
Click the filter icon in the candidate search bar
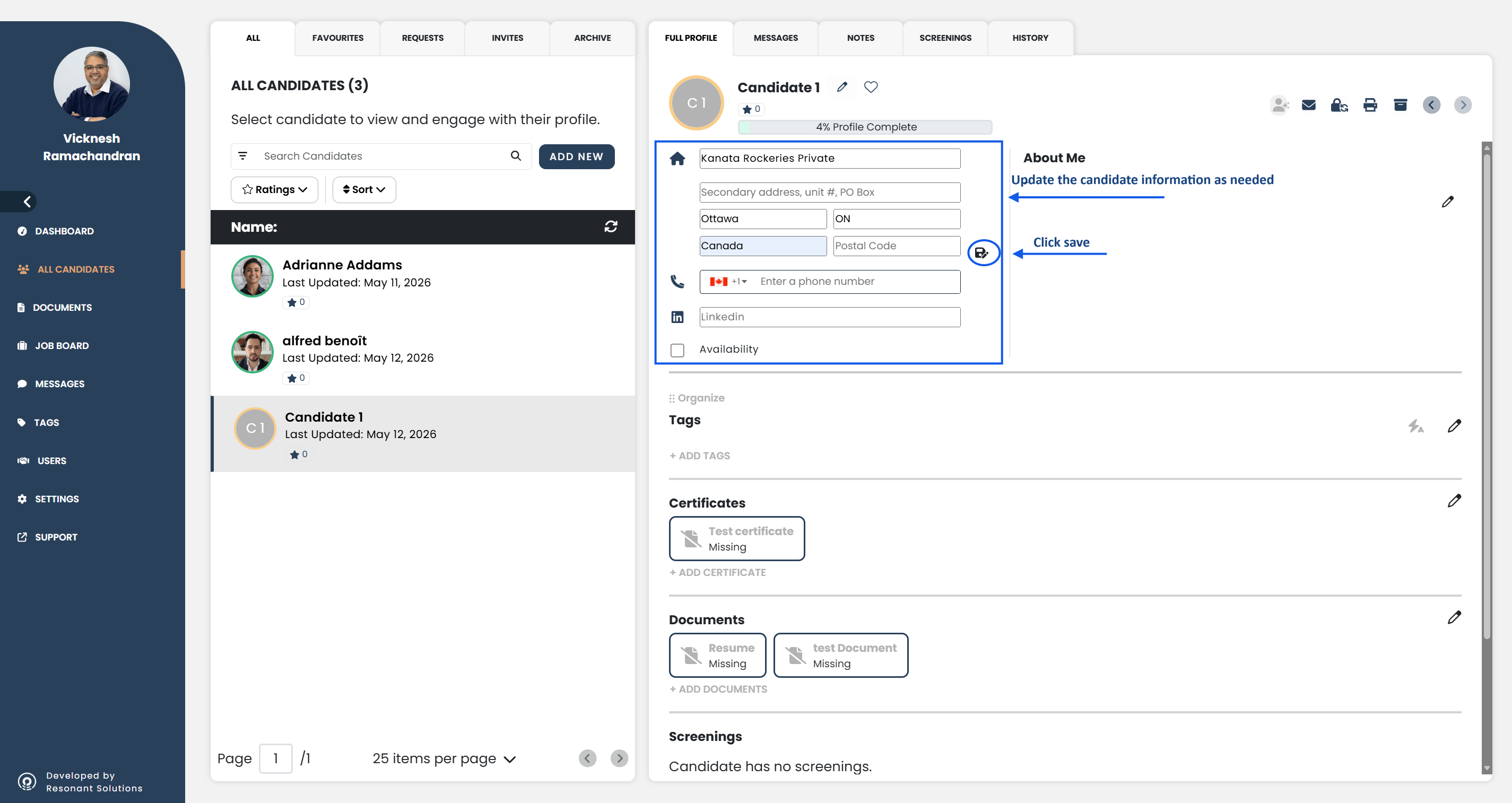pyautogui.click(x=243, y=156)
